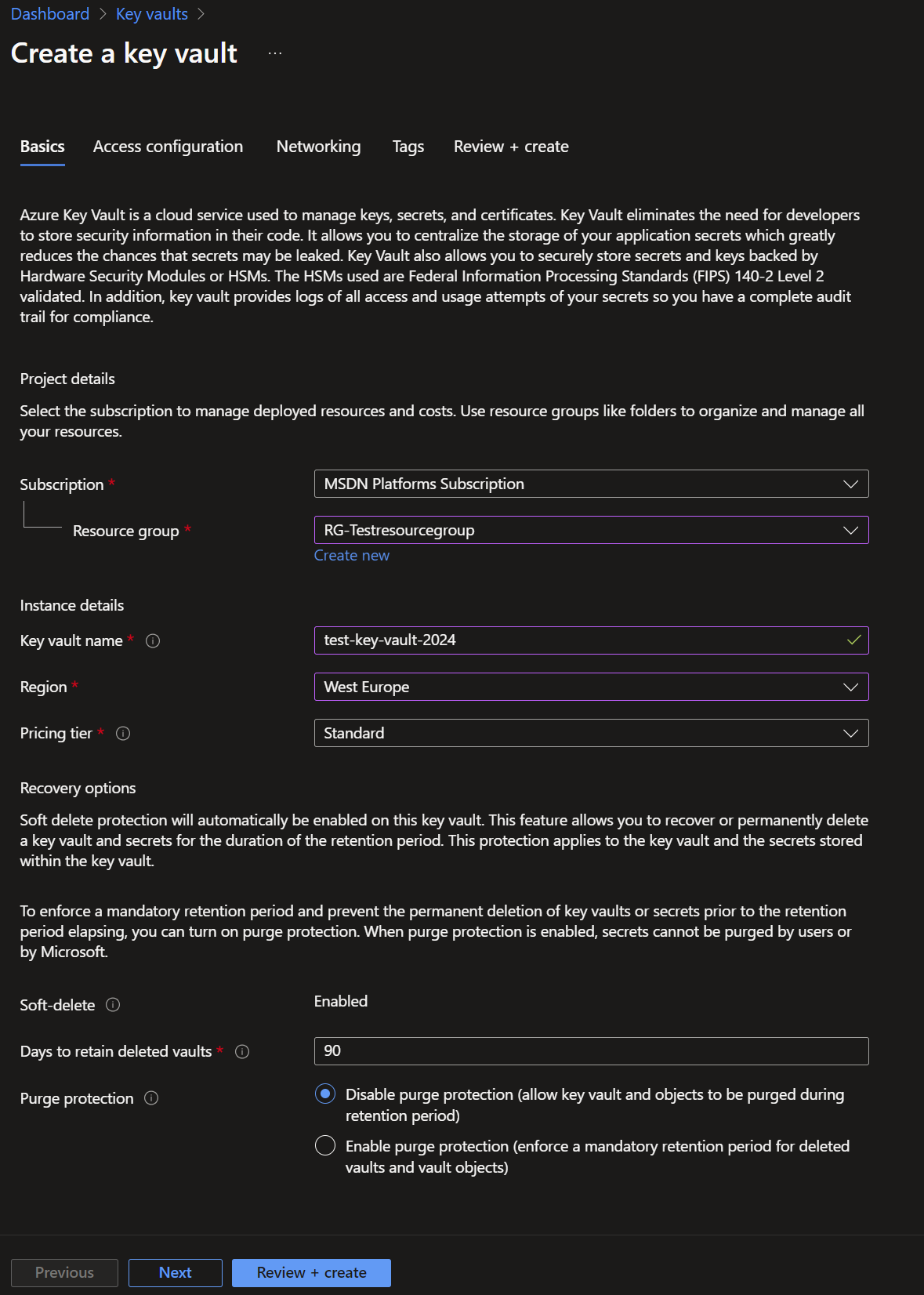This screenshot has width=924, height=1295.
Task: Click the Review + create button at bottom
Action: [x=311, y=1272]
